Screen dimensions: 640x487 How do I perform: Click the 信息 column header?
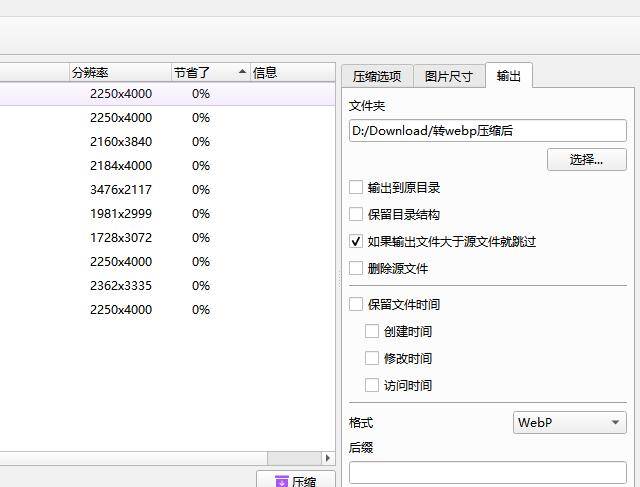(x=293, y=73)
